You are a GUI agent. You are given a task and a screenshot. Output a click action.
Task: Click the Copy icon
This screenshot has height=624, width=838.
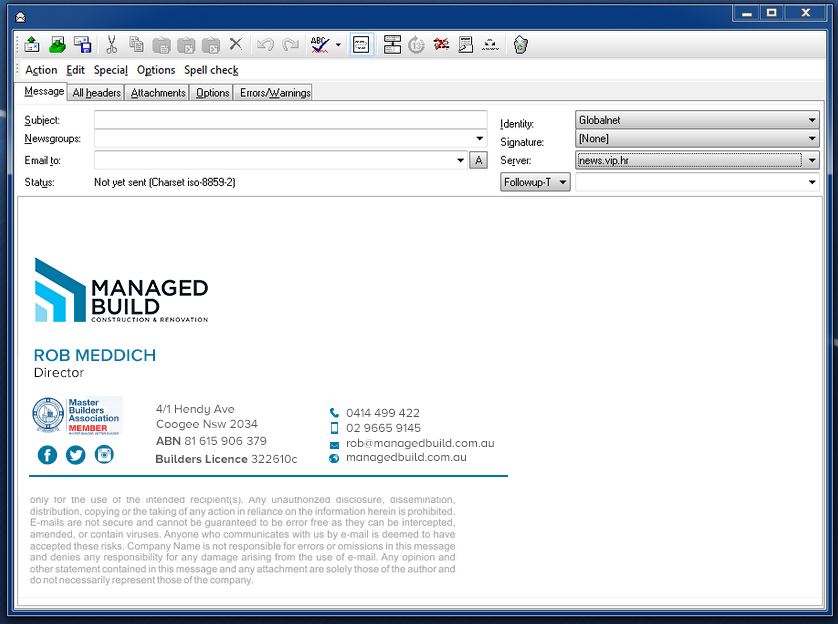pos(137,45)
